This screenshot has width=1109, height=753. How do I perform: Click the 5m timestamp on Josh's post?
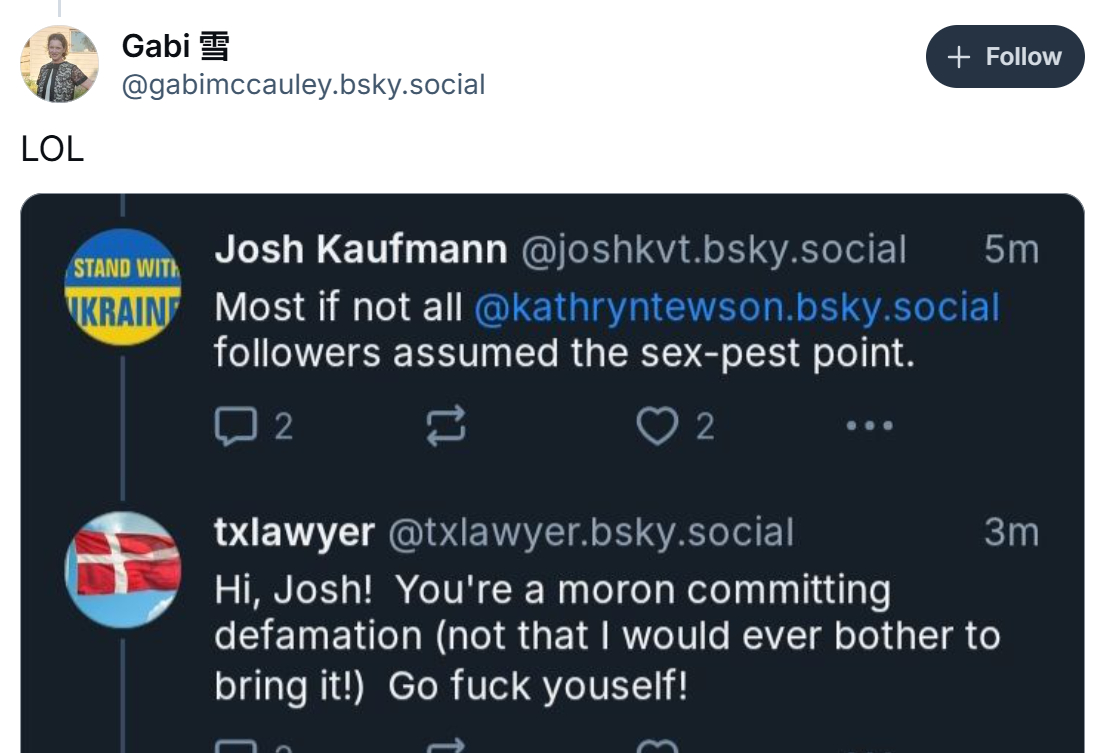click(x=1011, y=250)
